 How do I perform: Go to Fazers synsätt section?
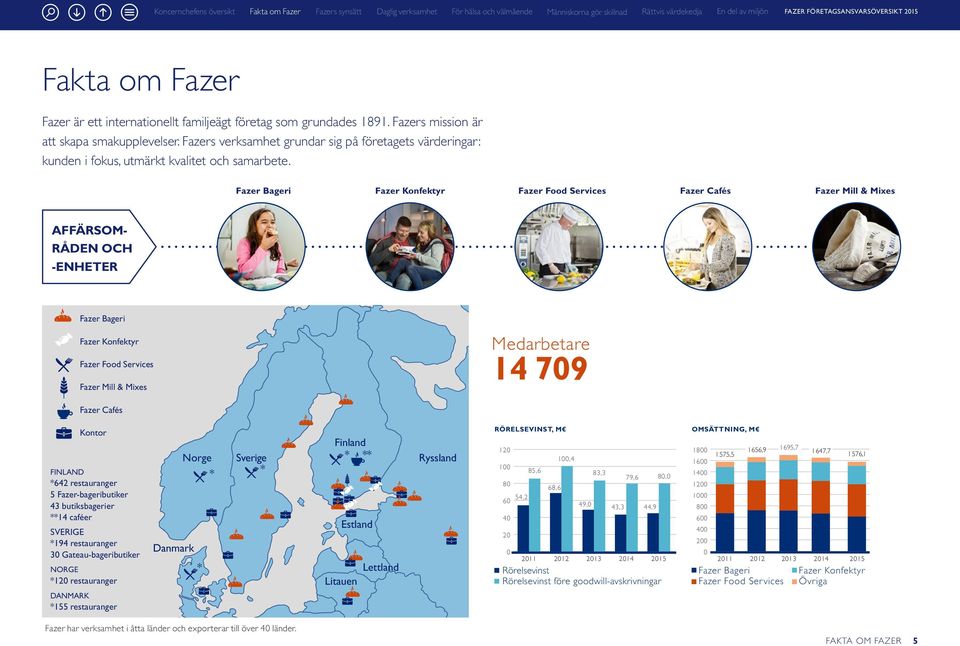(339, 12)
